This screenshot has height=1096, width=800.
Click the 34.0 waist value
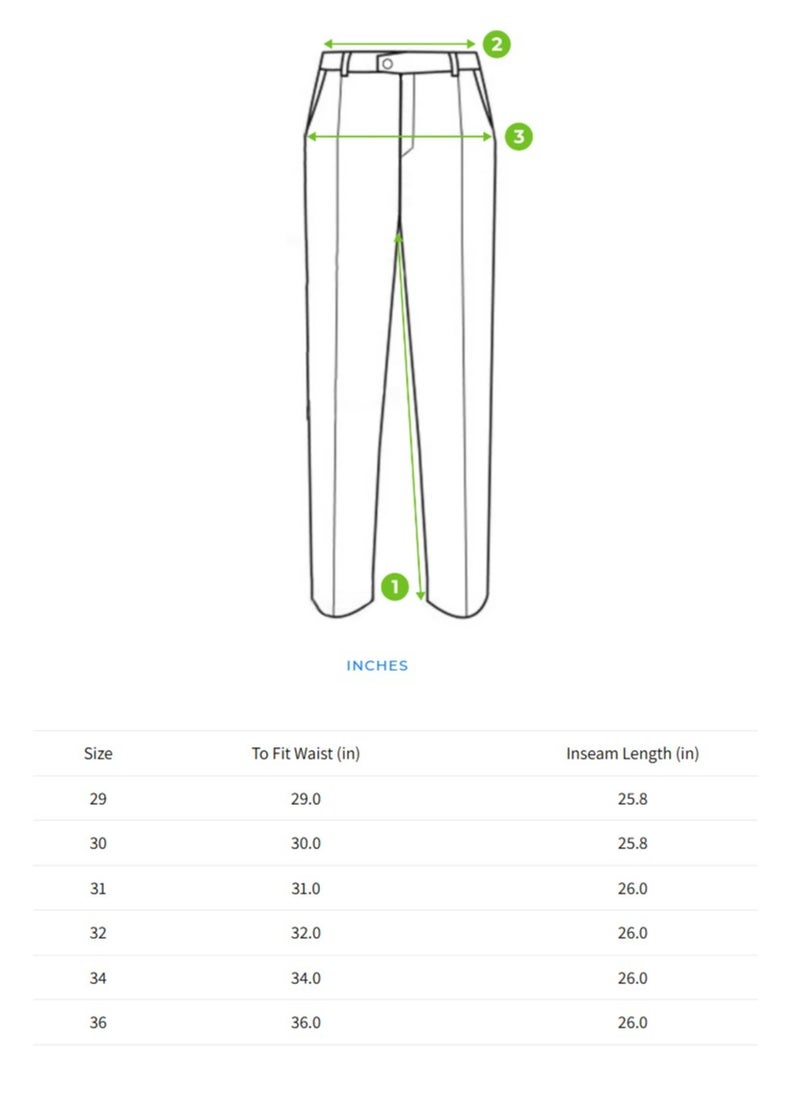coord(306,978)
